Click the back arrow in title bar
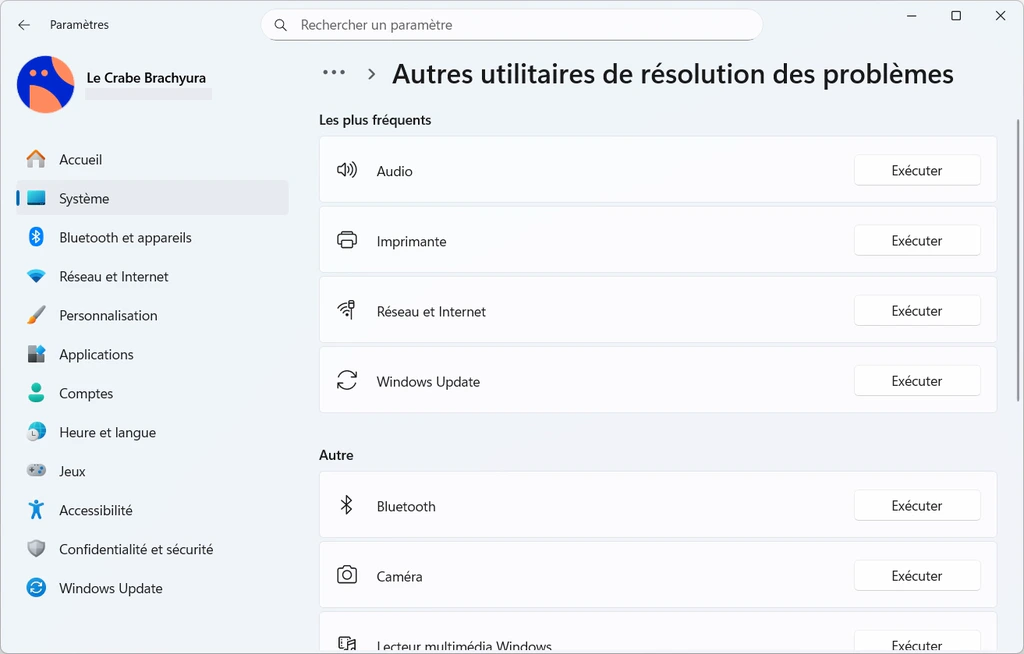 click(x=24, y=25)
